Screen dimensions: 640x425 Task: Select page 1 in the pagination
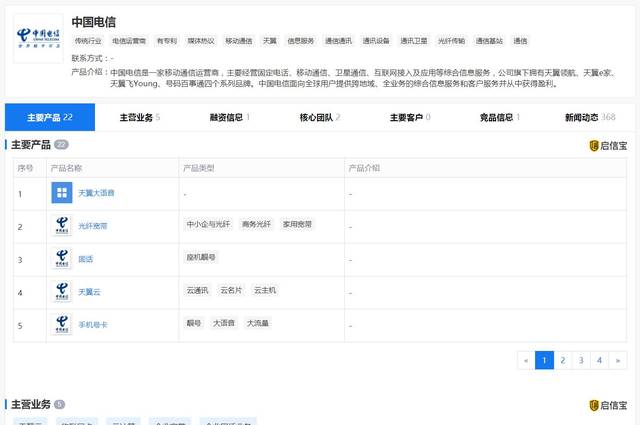click(544, 360)
